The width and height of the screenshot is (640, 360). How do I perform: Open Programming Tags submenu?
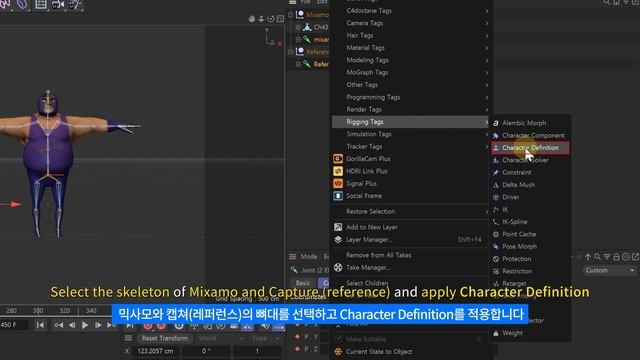click(x=411, y=97)
